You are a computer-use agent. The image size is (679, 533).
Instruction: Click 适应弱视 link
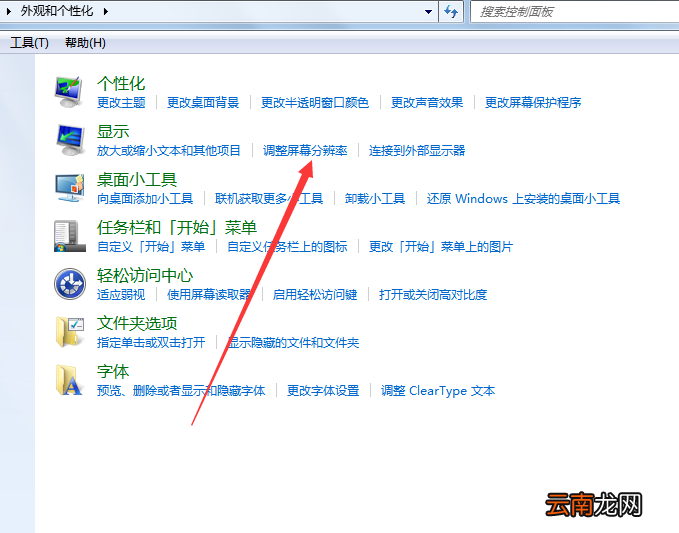click(x=121, y=295)
